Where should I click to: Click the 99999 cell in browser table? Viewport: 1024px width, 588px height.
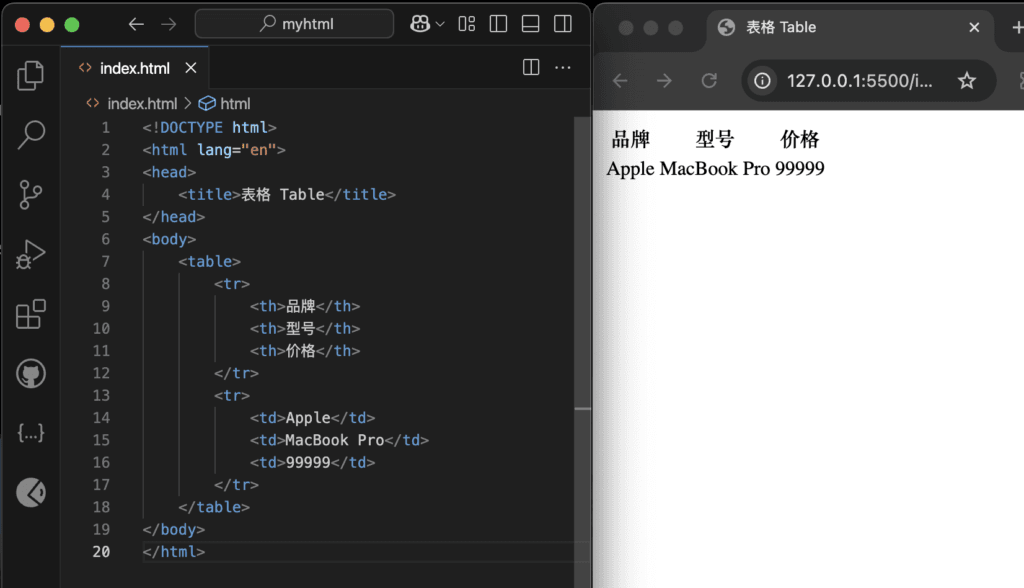pyautogui.click(x=799, y=169)
